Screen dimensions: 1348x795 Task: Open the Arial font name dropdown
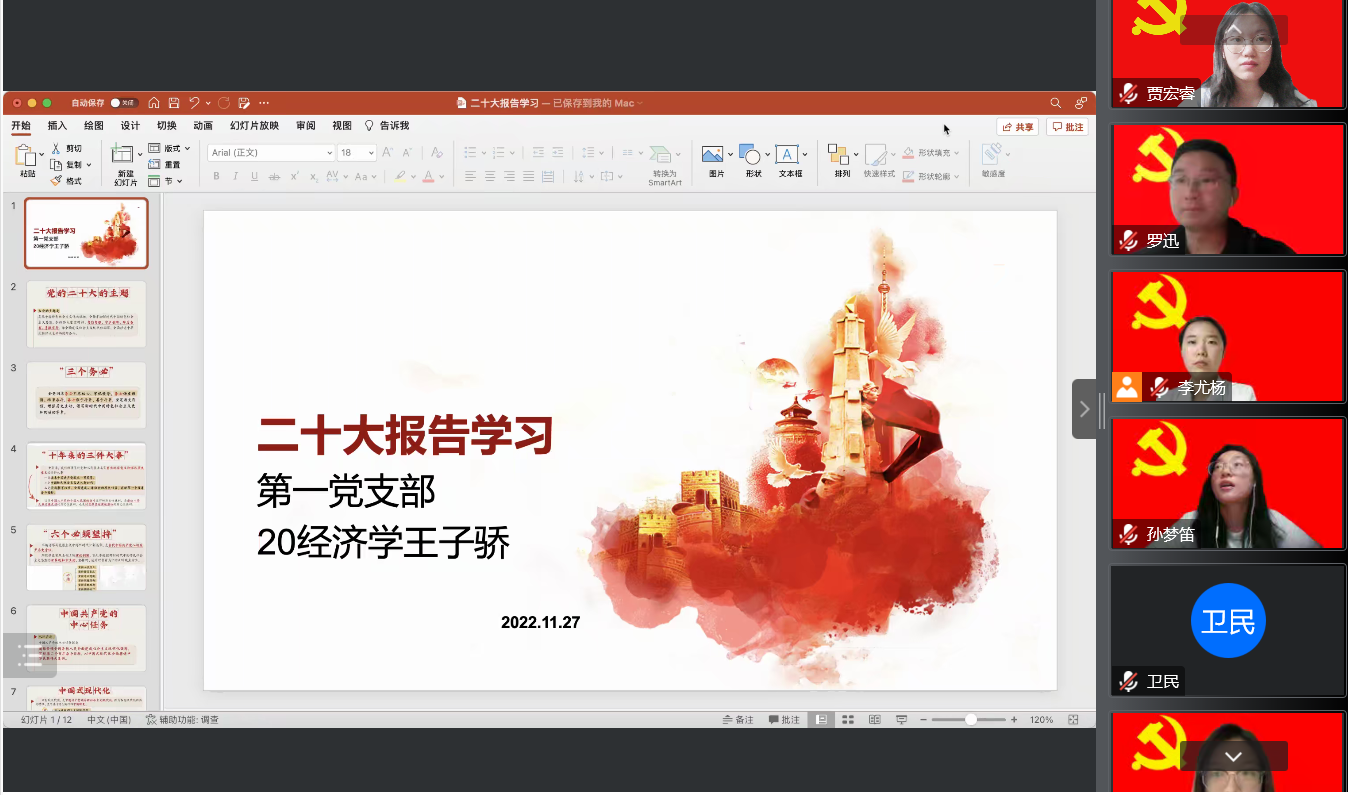click(x=329, y=153)
